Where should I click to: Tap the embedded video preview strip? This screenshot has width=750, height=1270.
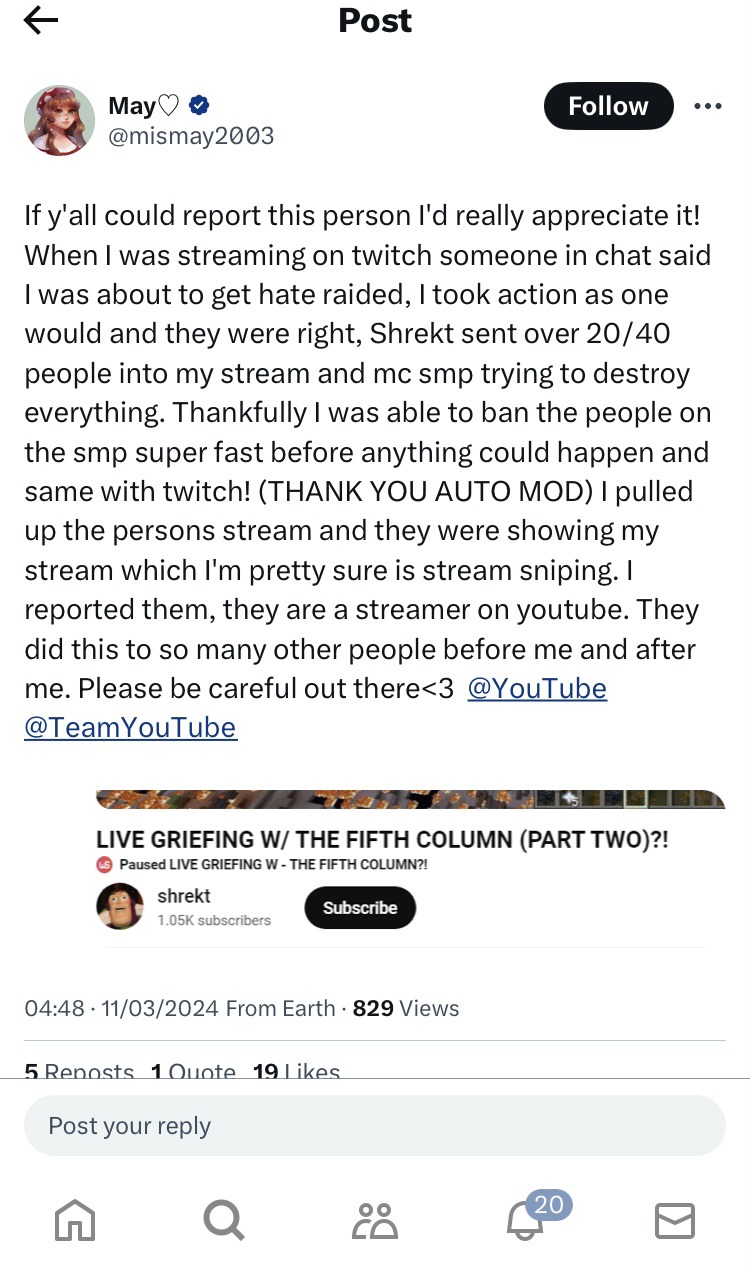point(410,799)
